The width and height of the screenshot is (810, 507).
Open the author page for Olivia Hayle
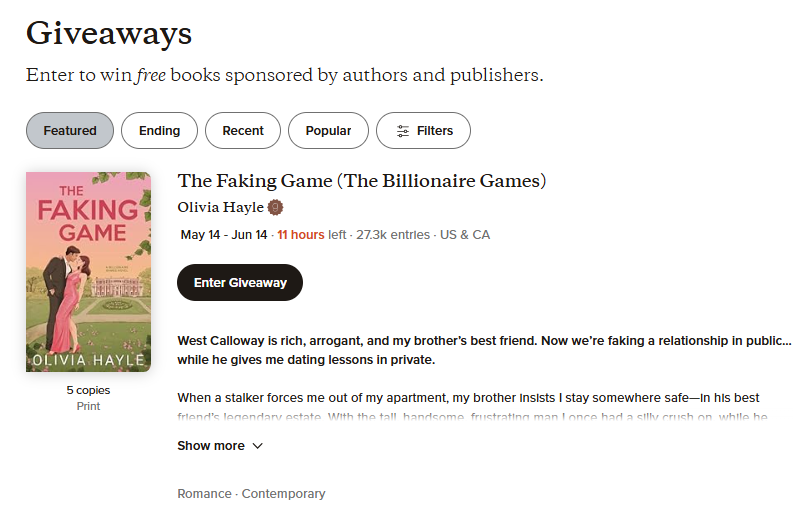tap(221, 207)
